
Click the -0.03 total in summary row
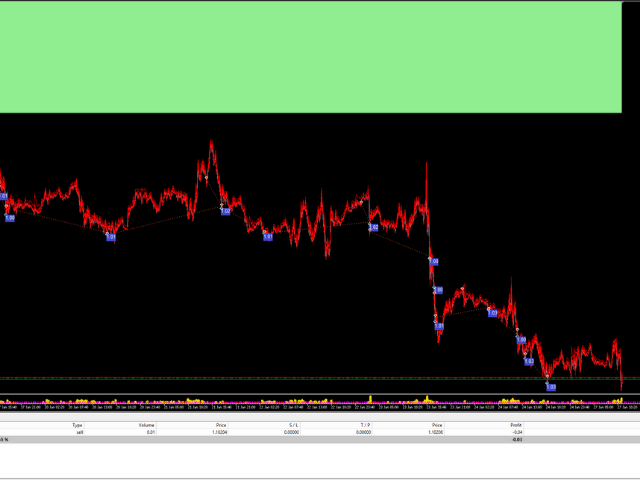pos(516,439)
